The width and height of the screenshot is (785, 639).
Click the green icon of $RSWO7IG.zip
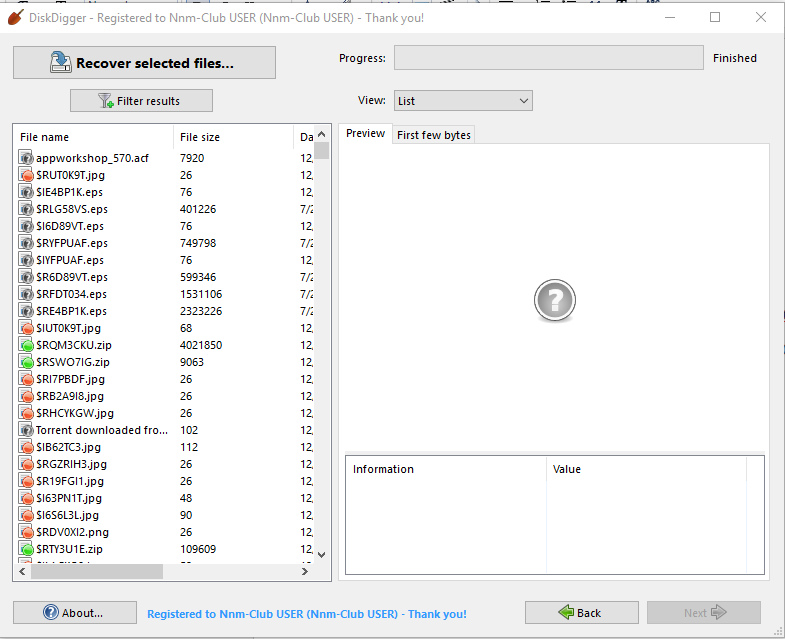pos(26,362)
